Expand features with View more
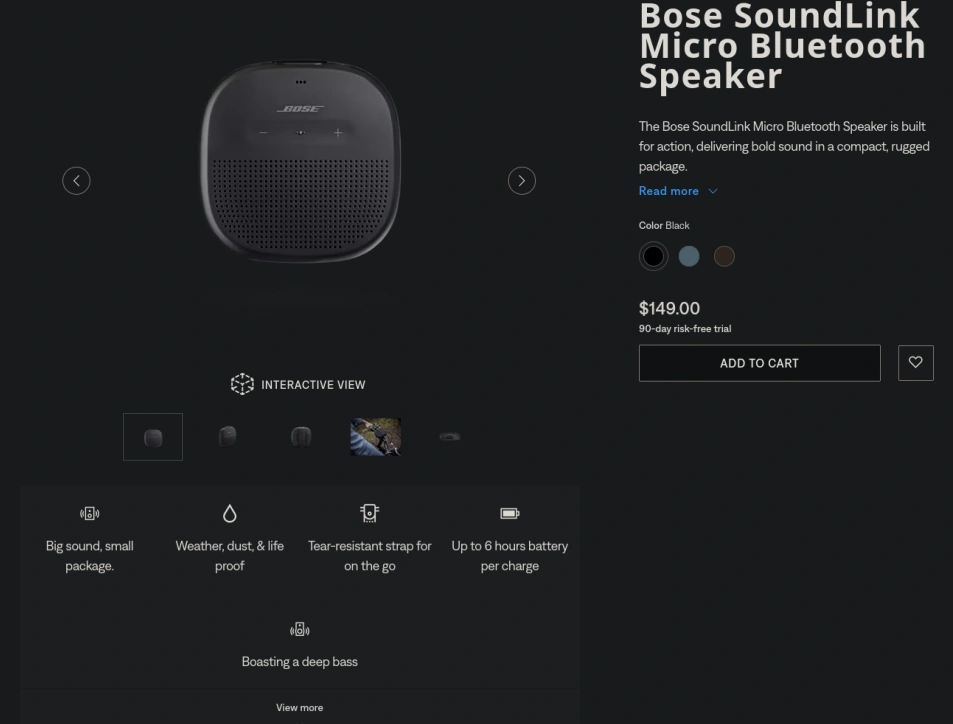 tap(300, 708)
